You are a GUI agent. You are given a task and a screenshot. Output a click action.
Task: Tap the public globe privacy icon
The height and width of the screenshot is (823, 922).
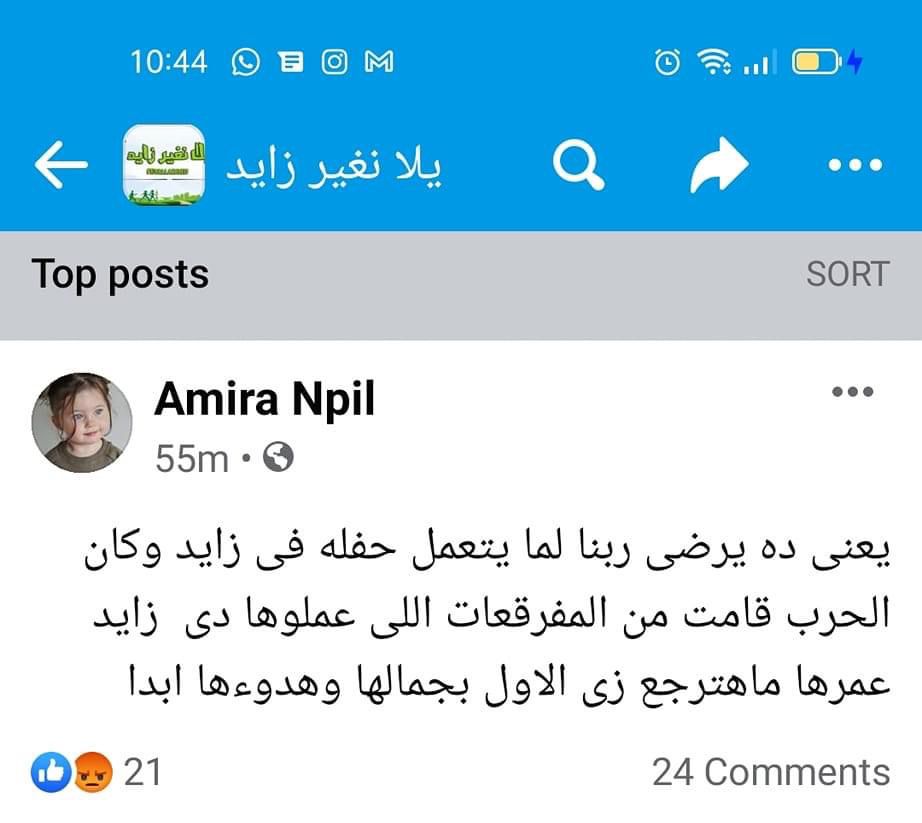coord(278,458)
